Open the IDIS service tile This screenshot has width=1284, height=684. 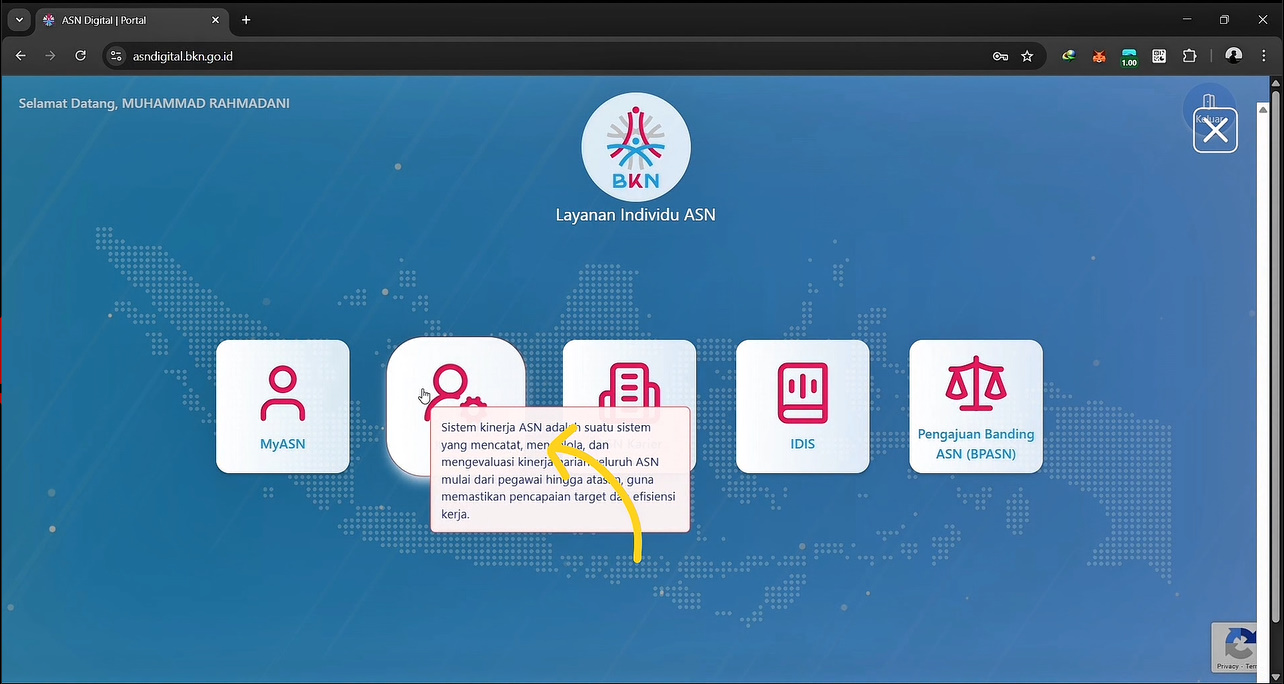802,406
